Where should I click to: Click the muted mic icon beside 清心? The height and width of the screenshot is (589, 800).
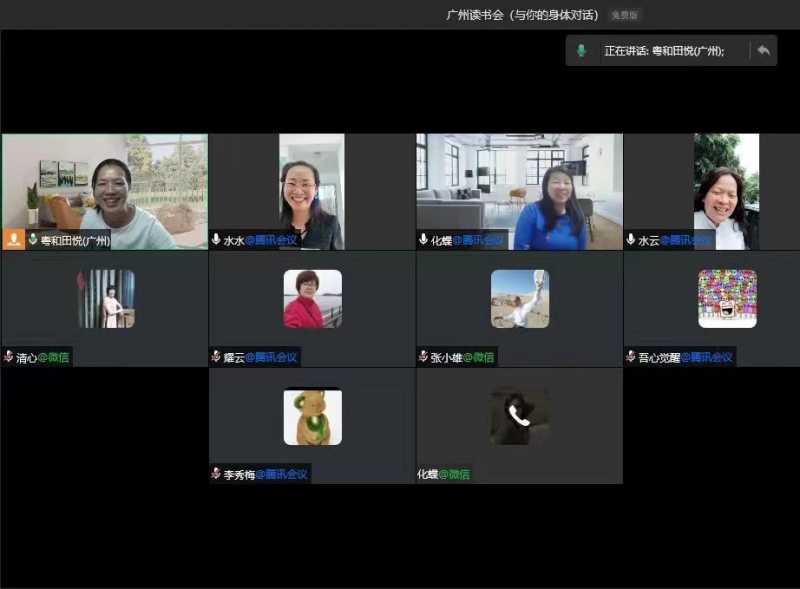[9, 357]
